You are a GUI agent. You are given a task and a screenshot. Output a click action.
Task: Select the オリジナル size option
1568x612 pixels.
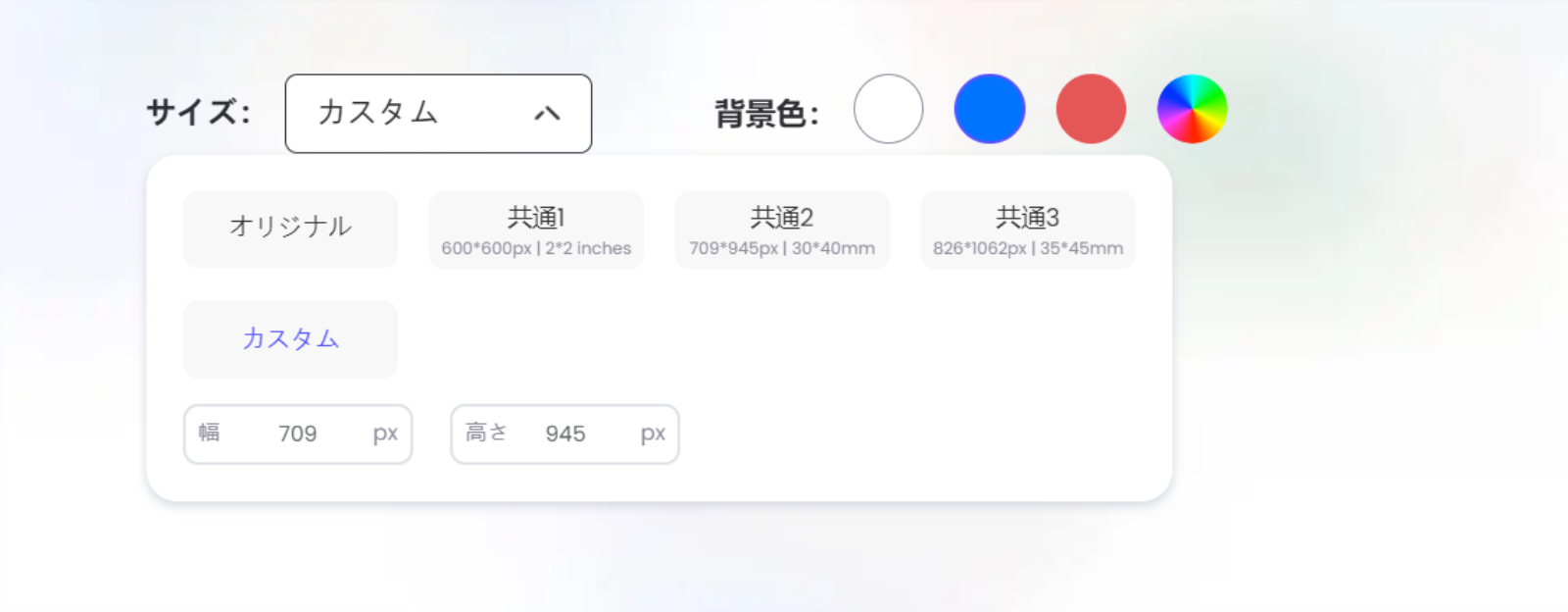[290, 229]
